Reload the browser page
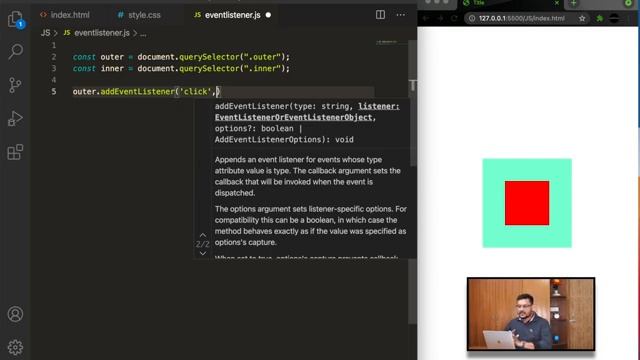 [x=454, y=18]
